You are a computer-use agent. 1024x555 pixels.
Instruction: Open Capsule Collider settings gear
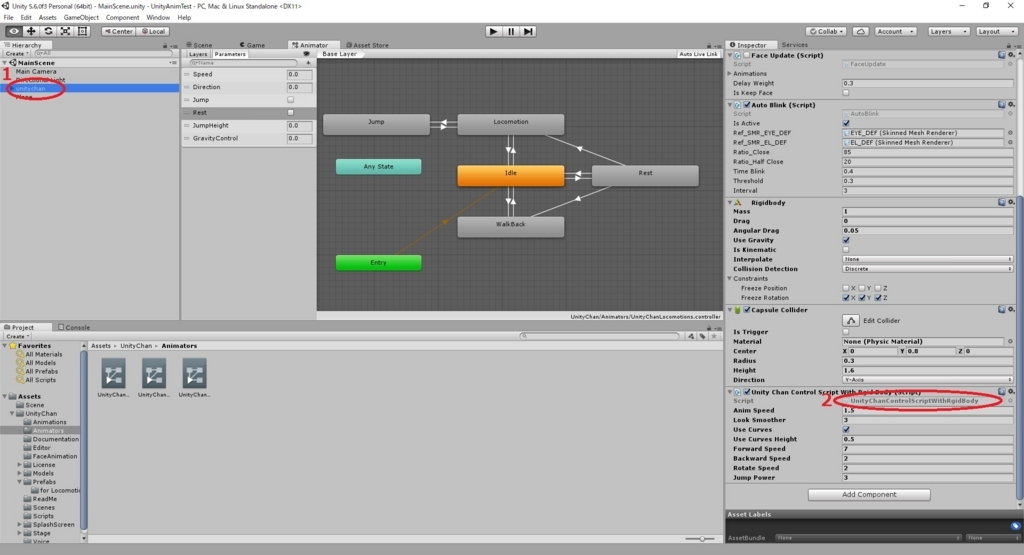1011,309
